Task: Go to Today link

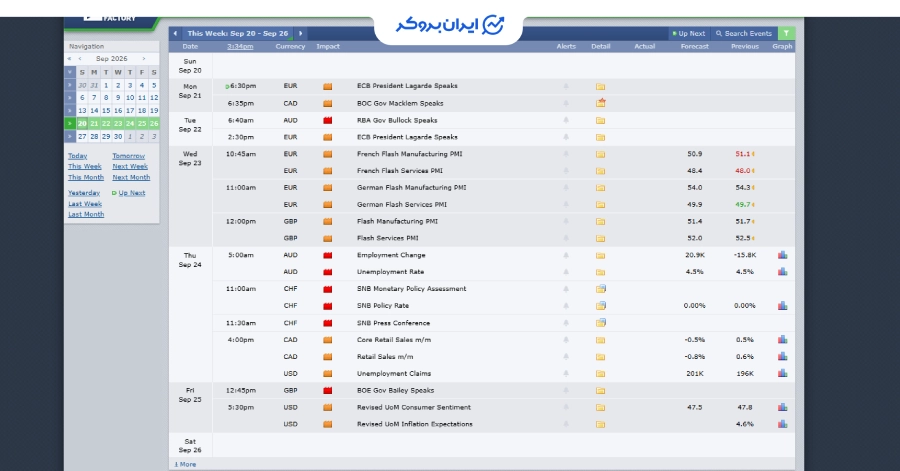Action: [x=77, y=156]
